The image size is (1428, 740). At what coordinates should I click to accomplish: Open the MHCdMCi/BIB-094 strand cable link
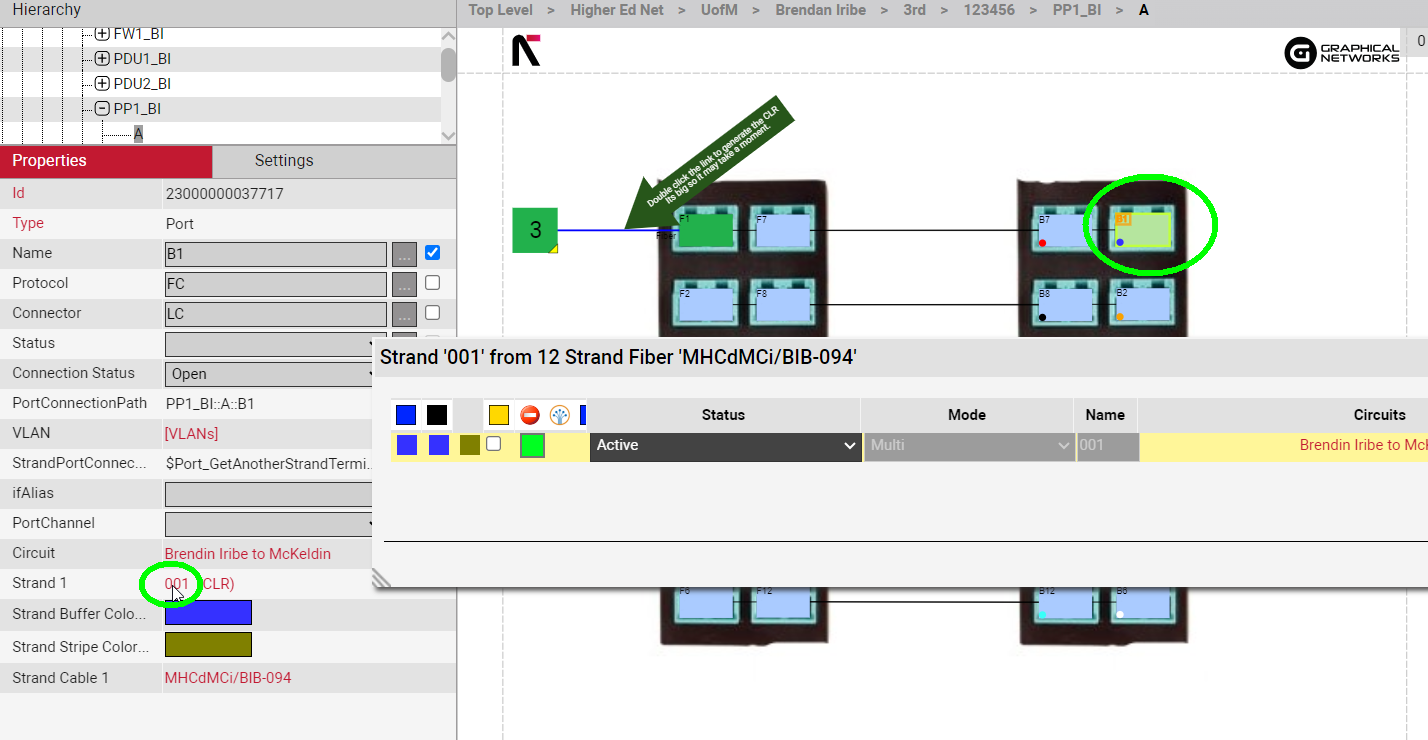pyautogui.click(x=228, y=678)
